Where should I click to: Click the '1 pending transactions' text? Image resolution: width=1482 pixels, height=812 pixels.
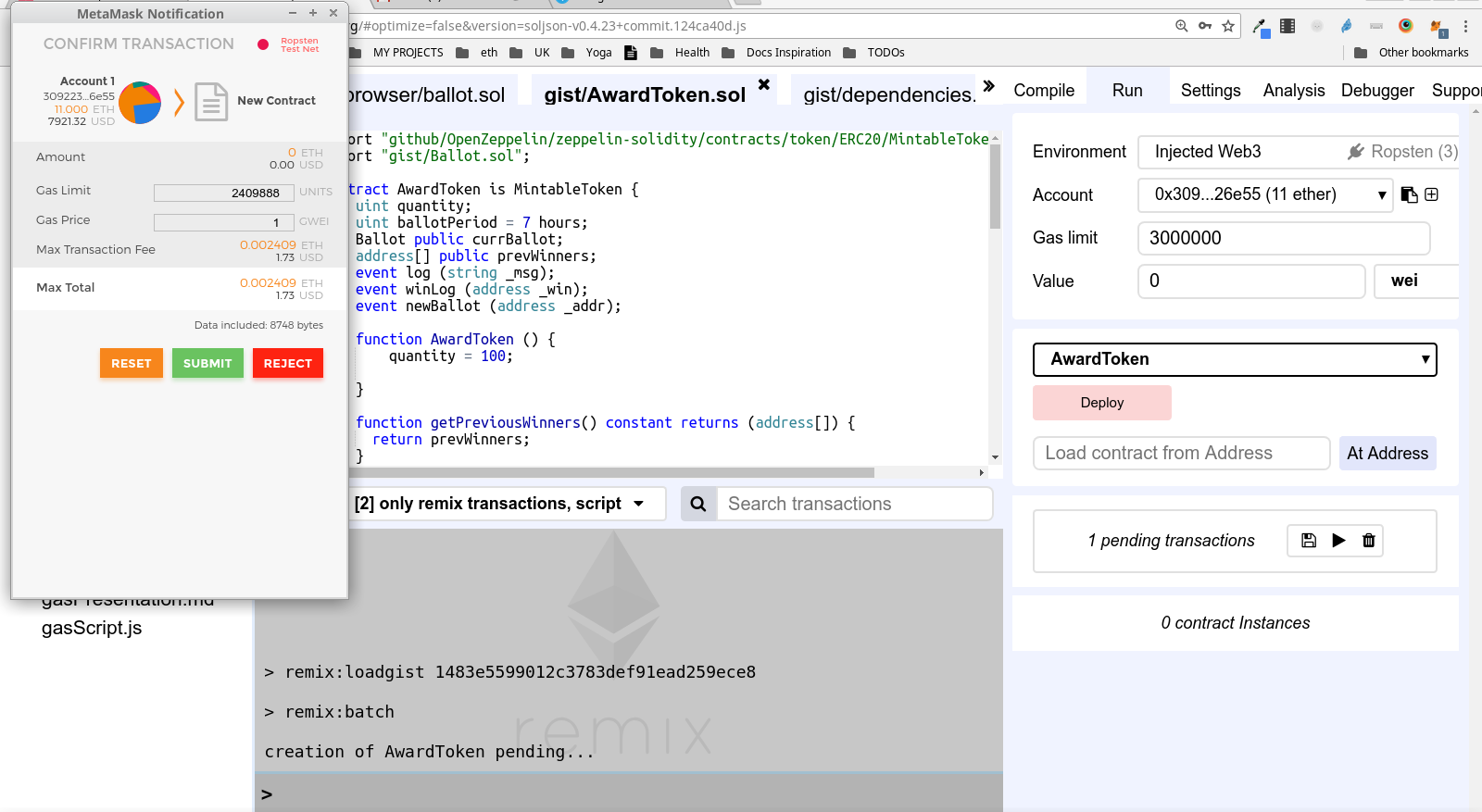(1171, 541)
